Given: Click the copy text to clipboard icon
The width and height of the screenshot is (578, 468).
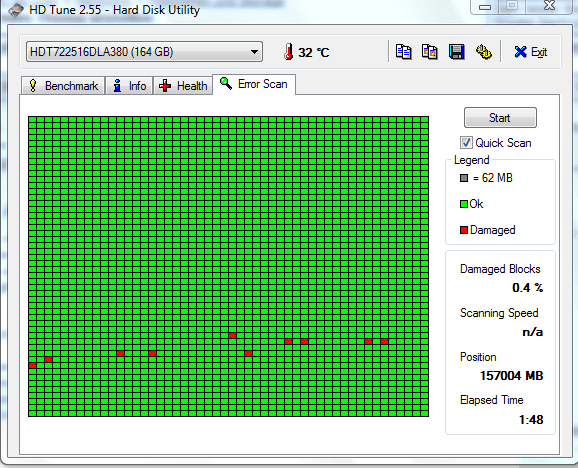Looking at the screenshot, I should pyautogui.click(x=403, y=52).
